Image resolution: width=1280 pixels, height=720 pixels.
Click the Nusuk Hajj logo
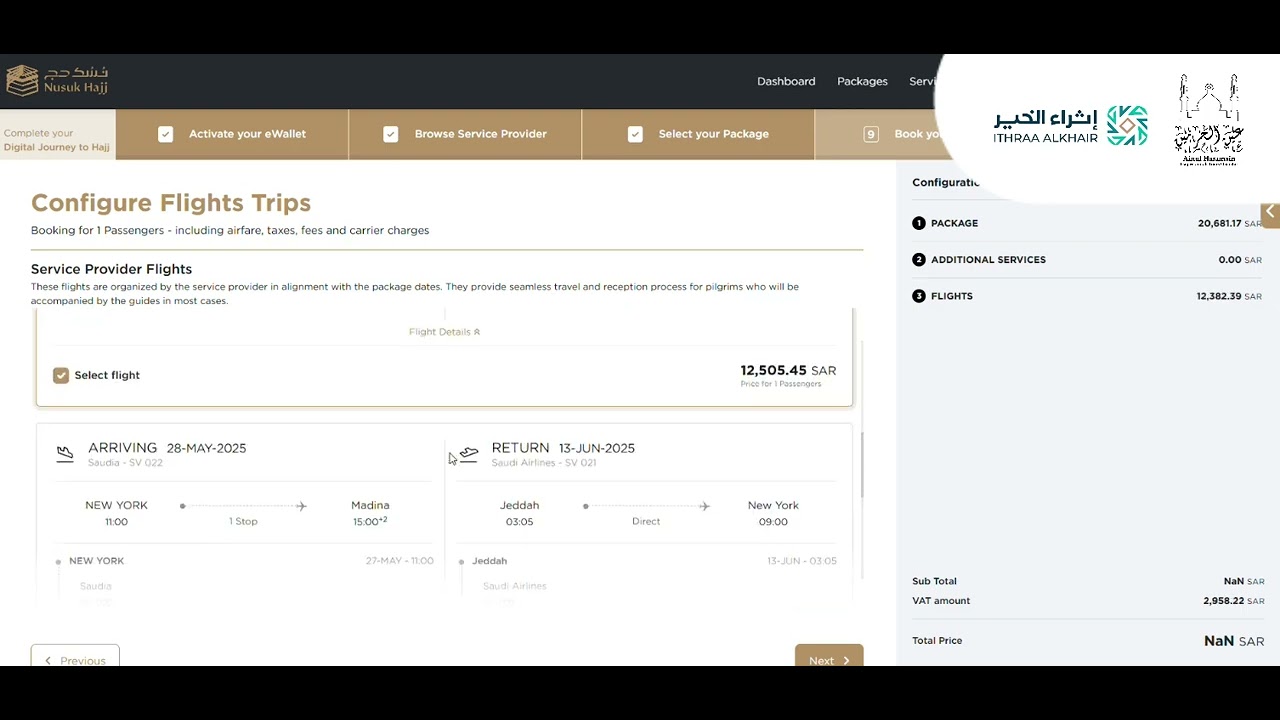coord(57,80)
